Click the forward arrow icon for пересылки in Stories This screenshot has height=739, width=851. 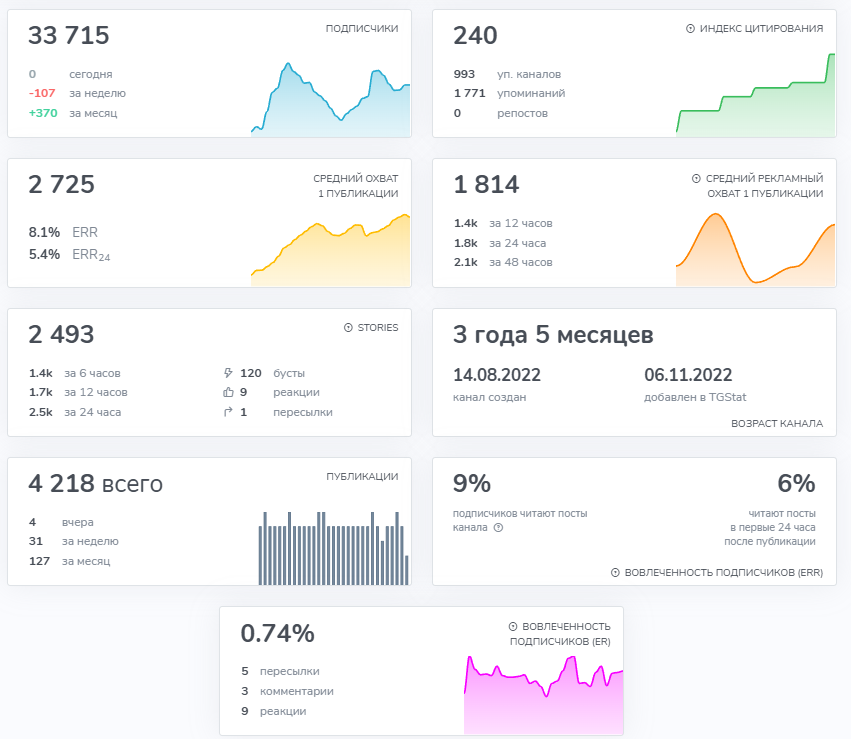[228, 412]
